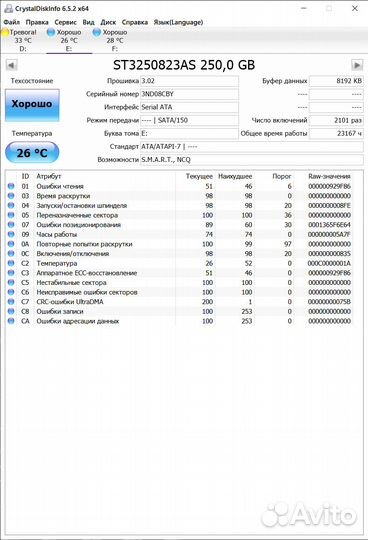Click the Raw-значения column header
The image size is (368, 540).
pos(329,176)
